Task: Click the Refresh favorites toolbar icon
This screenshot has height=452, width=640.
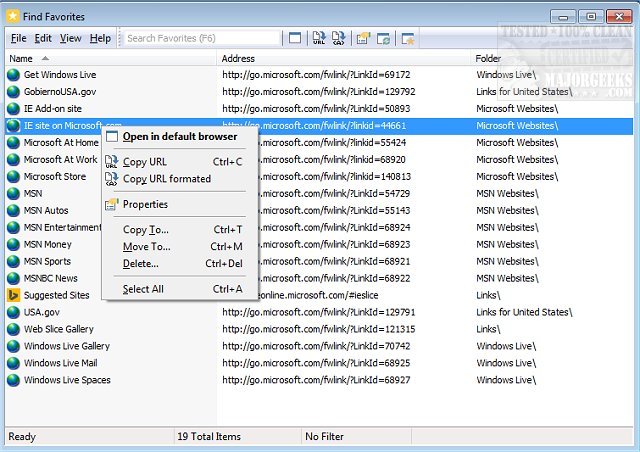Action: point(383,38)
